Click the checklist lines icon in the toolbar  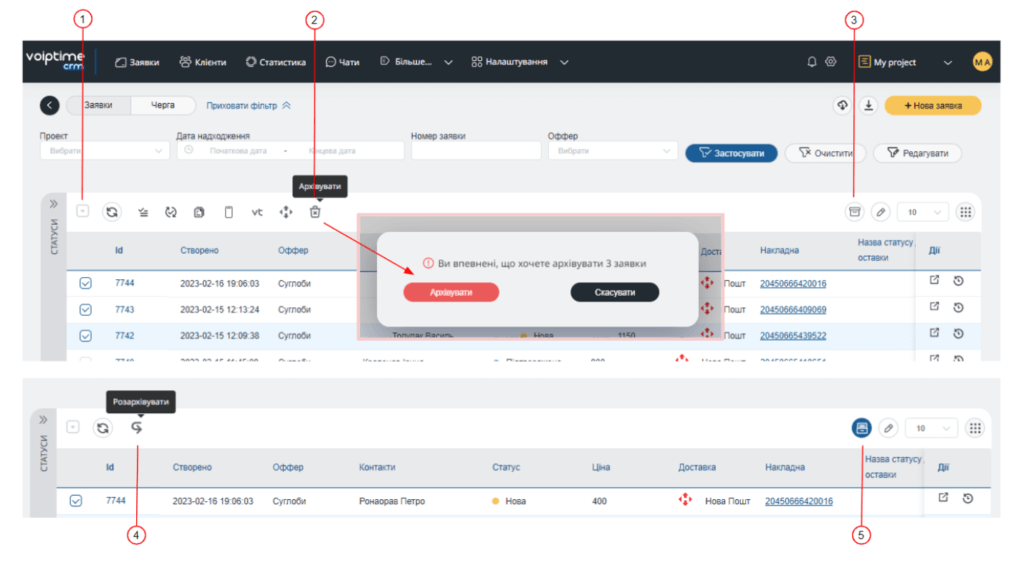click(x=143, y=212)
